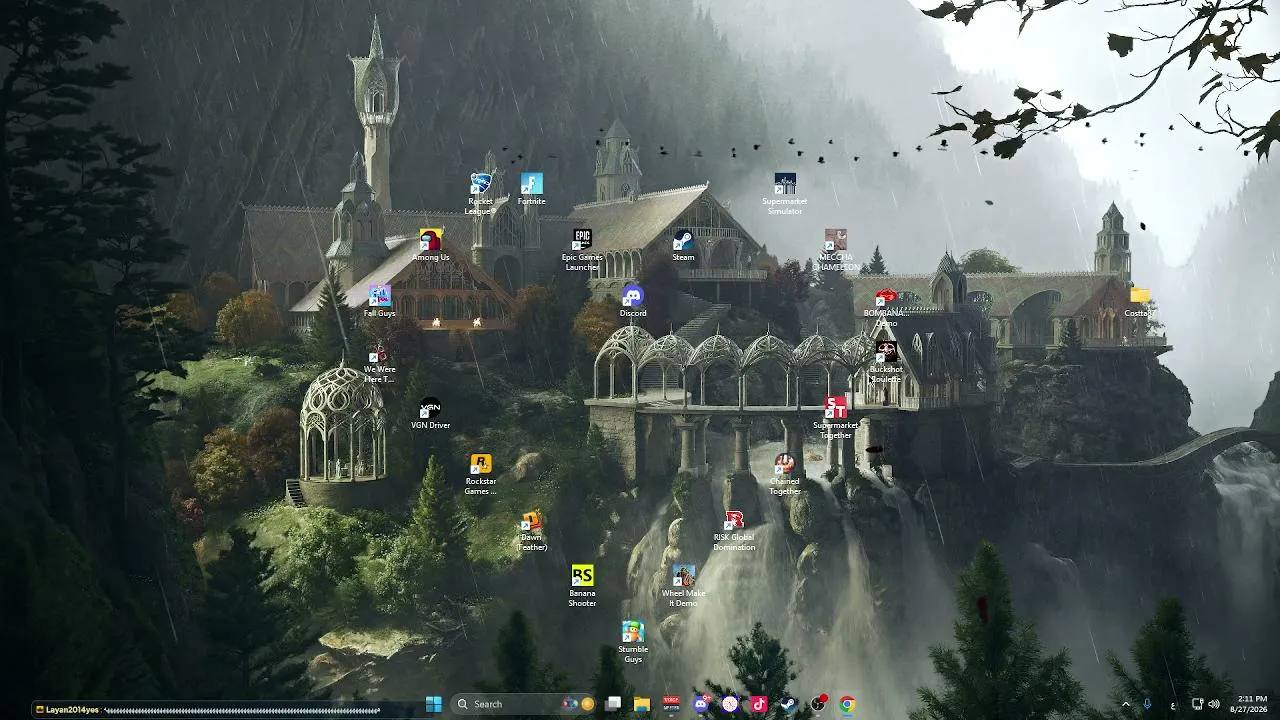Viewport: 1280px width, 720px height.
Task: Select the Fall Guys desktop icon
Action: [380, 302]
